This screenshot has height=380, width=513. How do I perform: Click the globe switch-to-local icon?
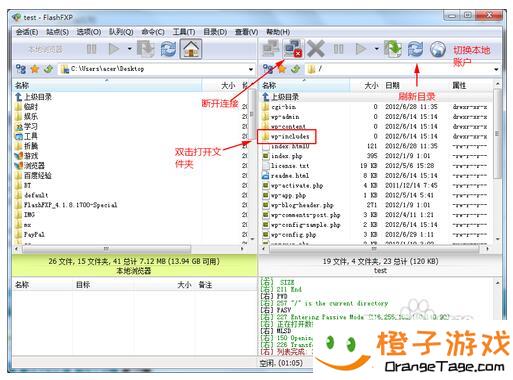(x=438, y=49)
